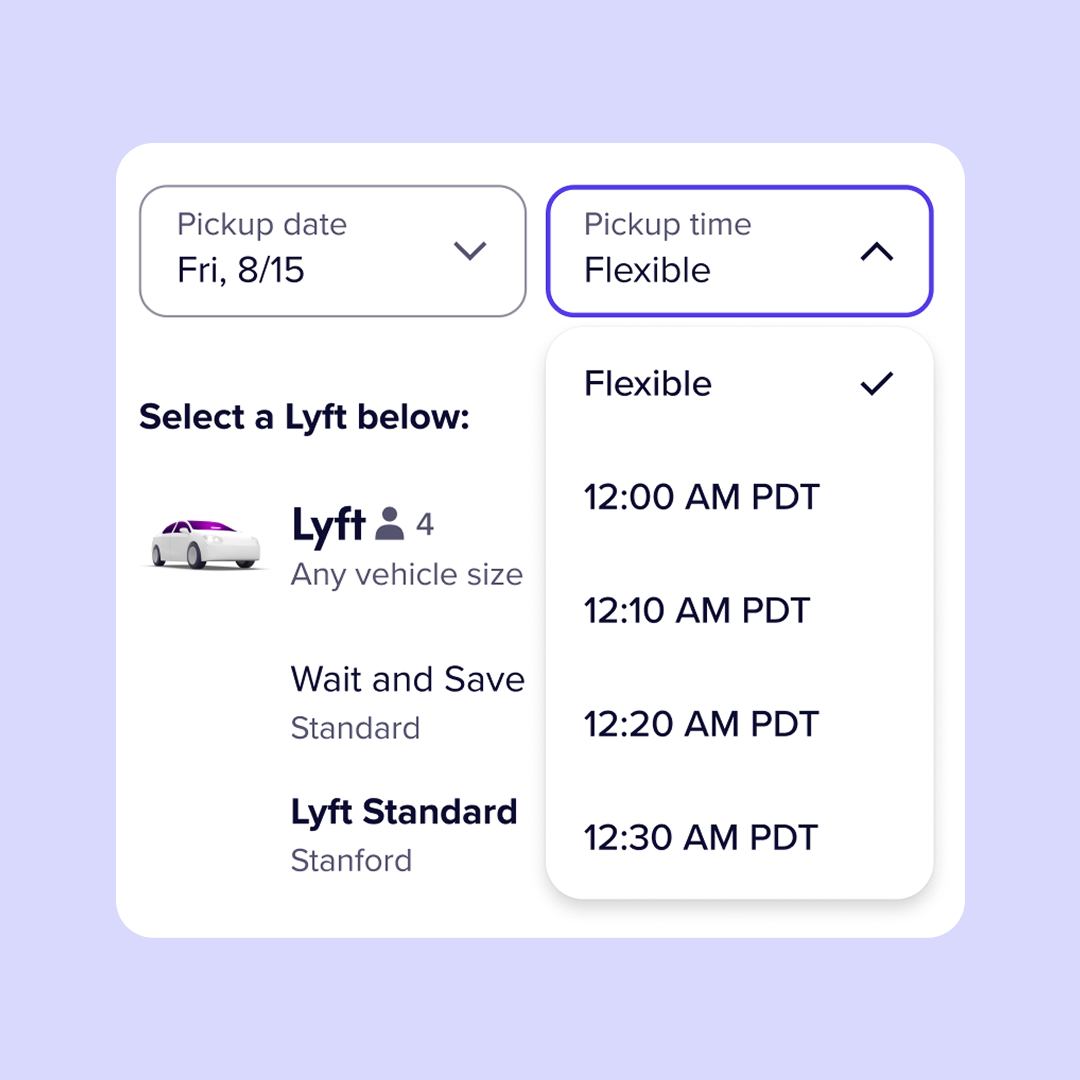Click the checkmark beside Flexible
This screenshot has height=1080, width=1080.
tap(876, 383)
